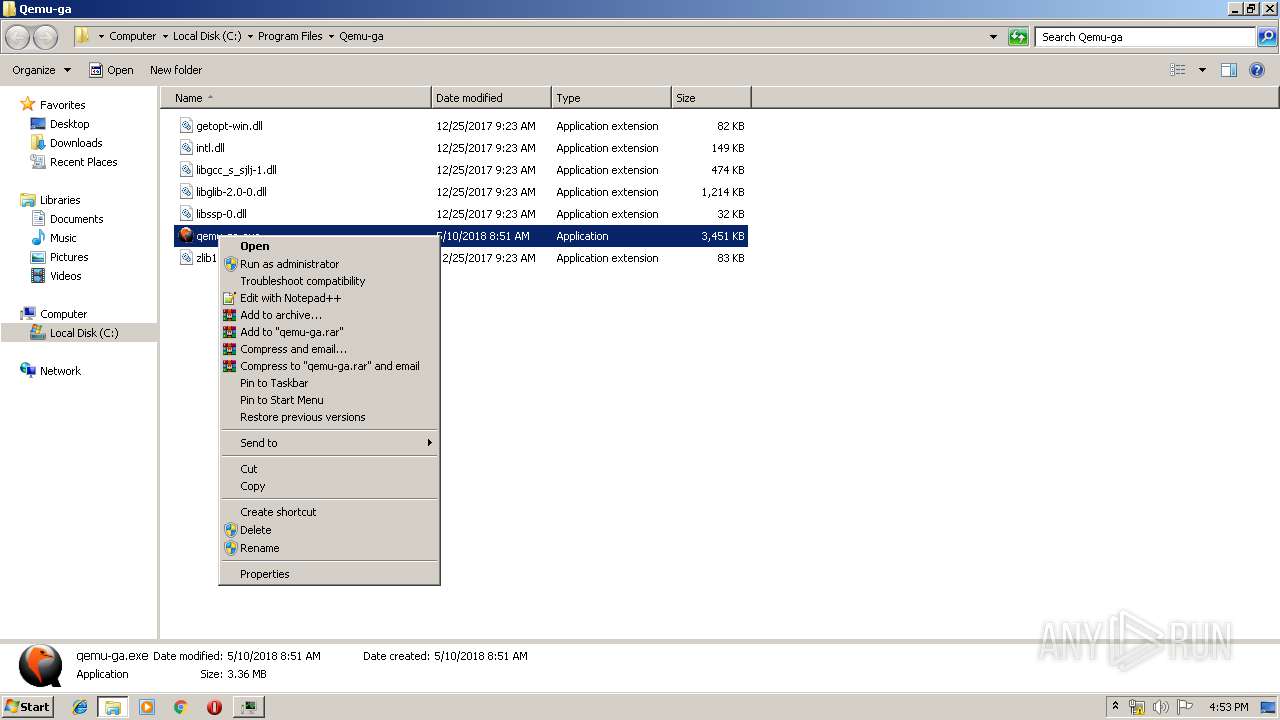Image resolution: width=1280 pixels, height=720 pixels.
Task: Click the Open toolbar button
Action: [111, 70]
